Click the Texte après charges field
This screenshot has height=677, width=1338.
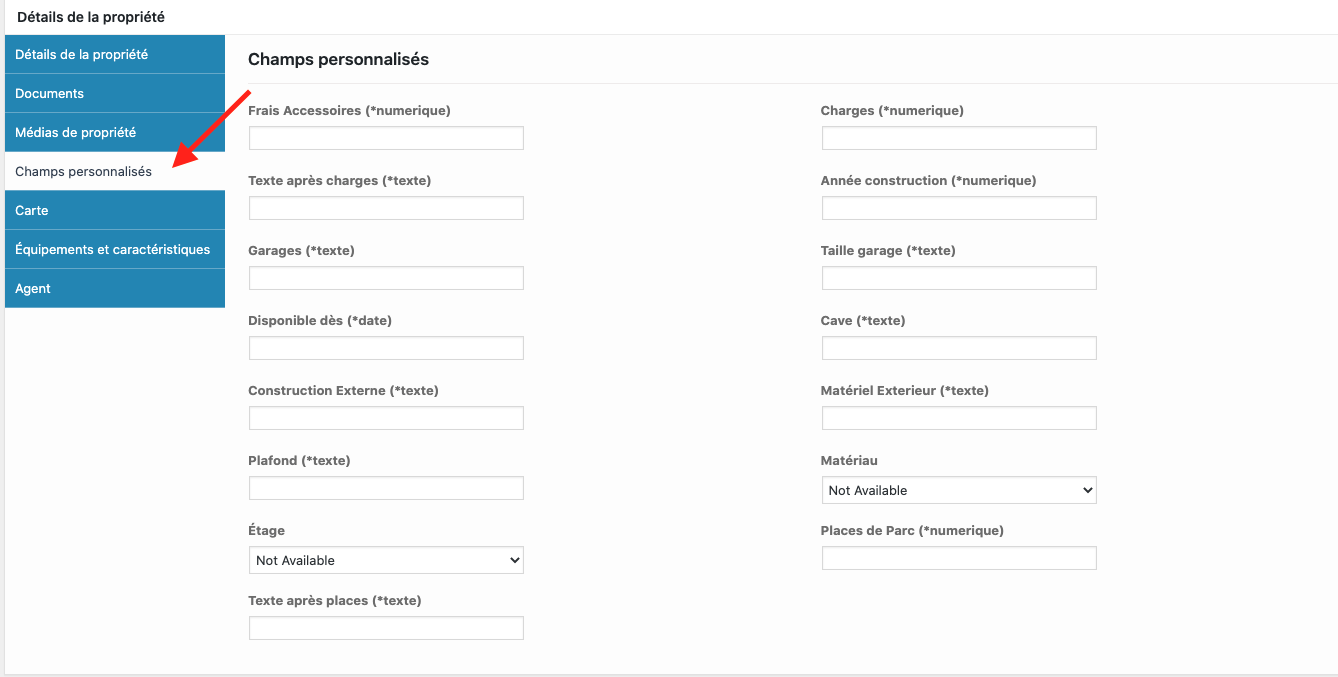coord(386,208)
